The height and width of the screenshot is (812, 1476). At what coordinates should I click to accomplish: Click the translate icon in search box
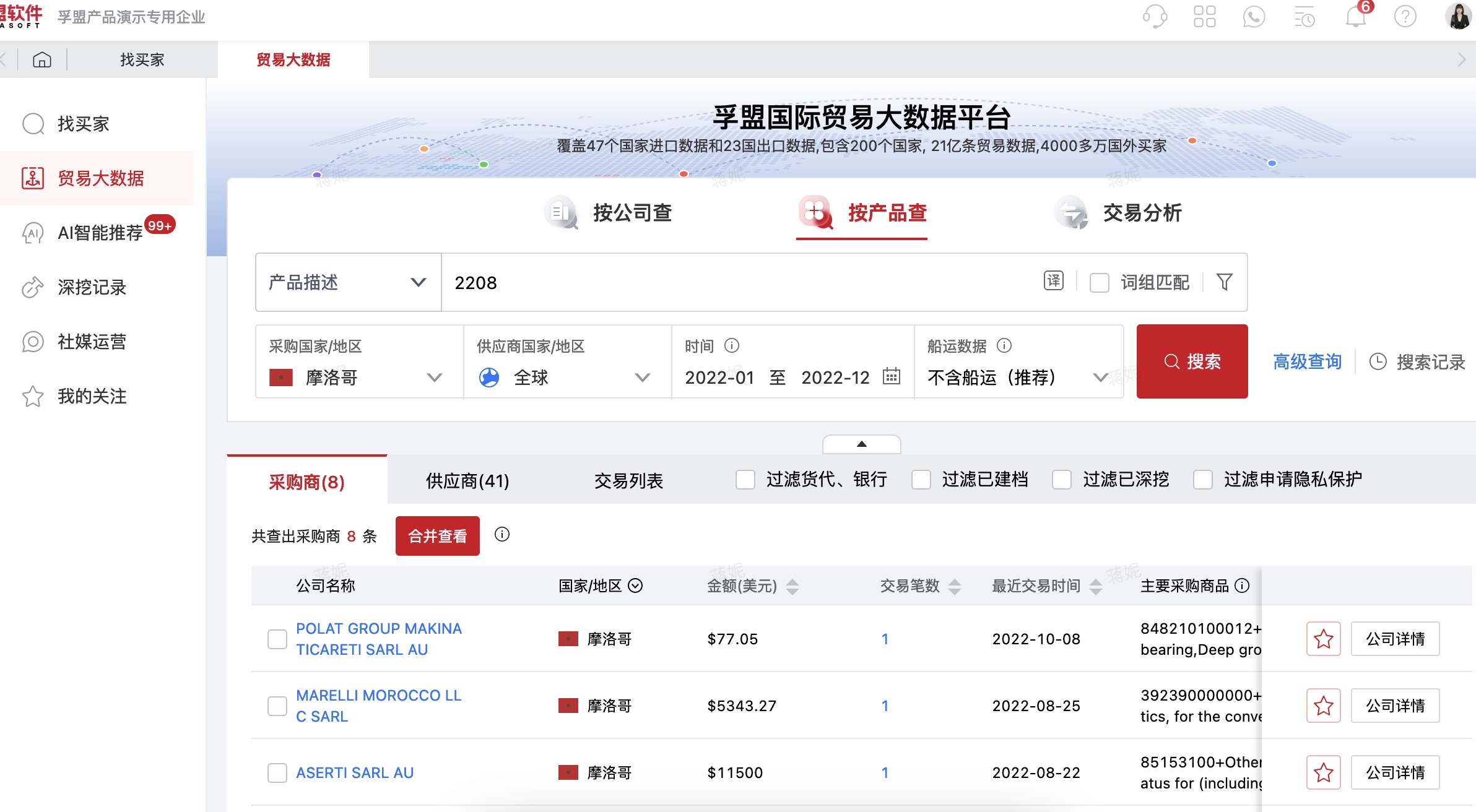(1053, 281)
